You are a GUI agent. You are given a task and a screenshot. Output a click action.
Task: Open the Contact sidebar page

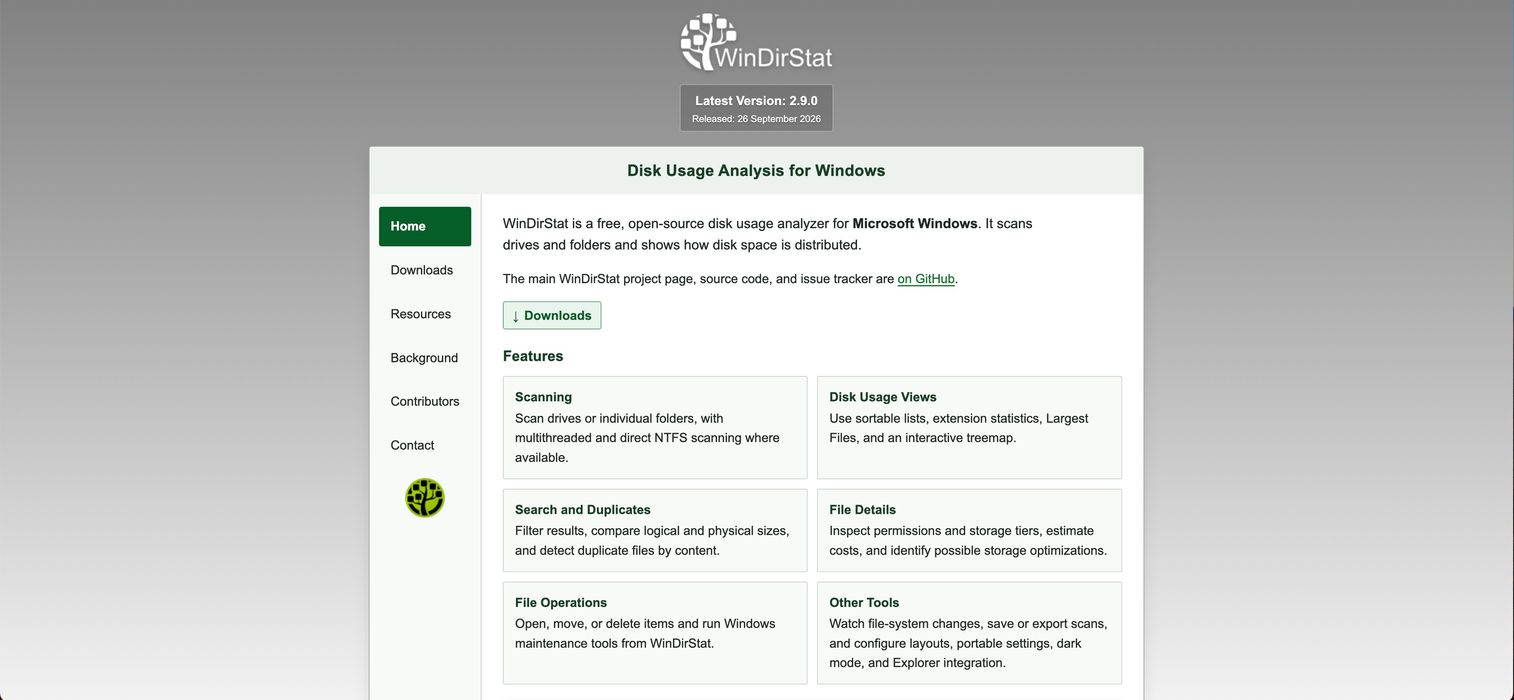click(425, 445)
